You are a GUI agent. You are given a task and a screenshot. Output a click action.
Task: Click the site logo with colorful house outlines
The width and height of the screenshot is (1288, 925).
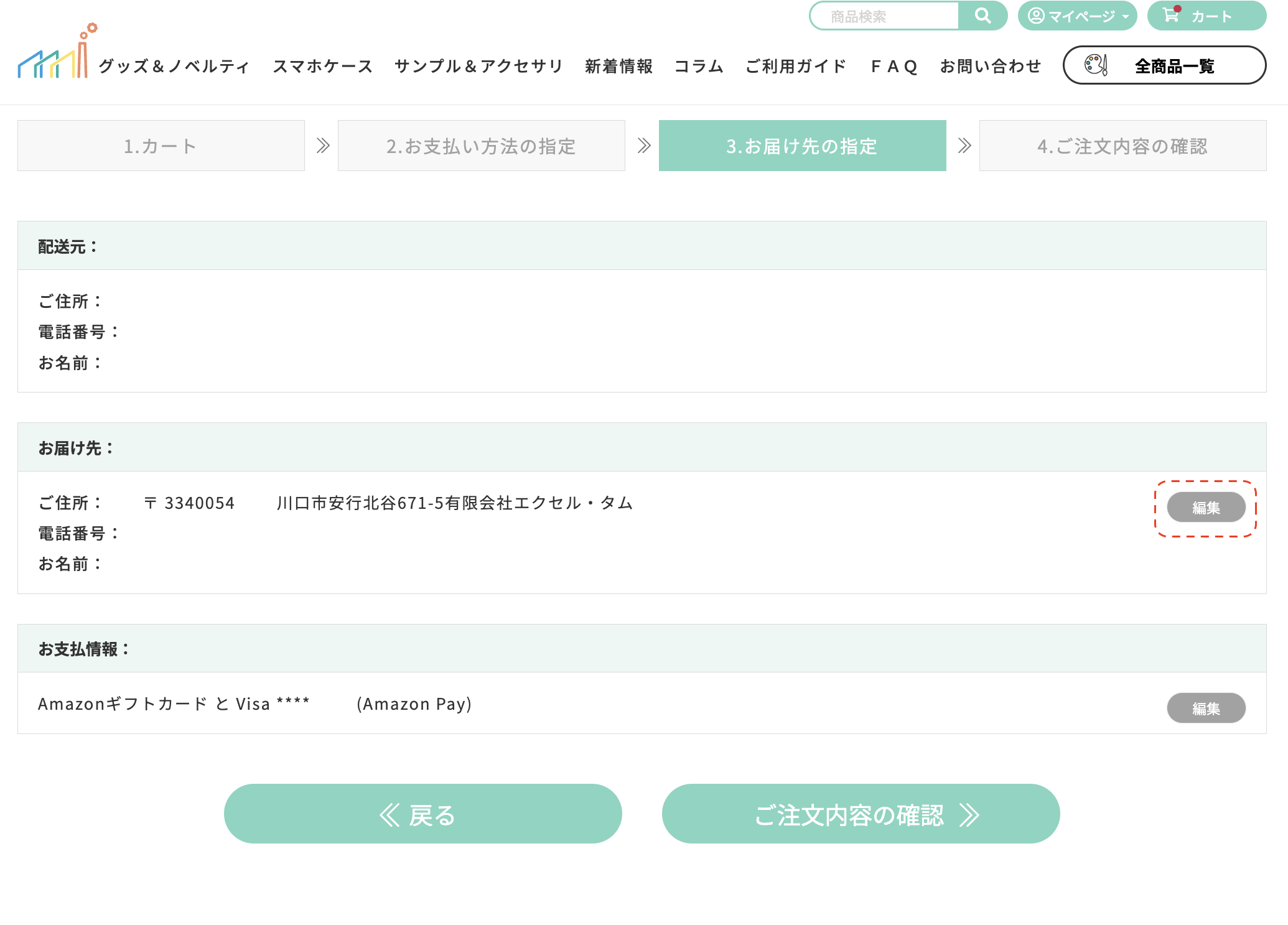[x=58, y=51]
